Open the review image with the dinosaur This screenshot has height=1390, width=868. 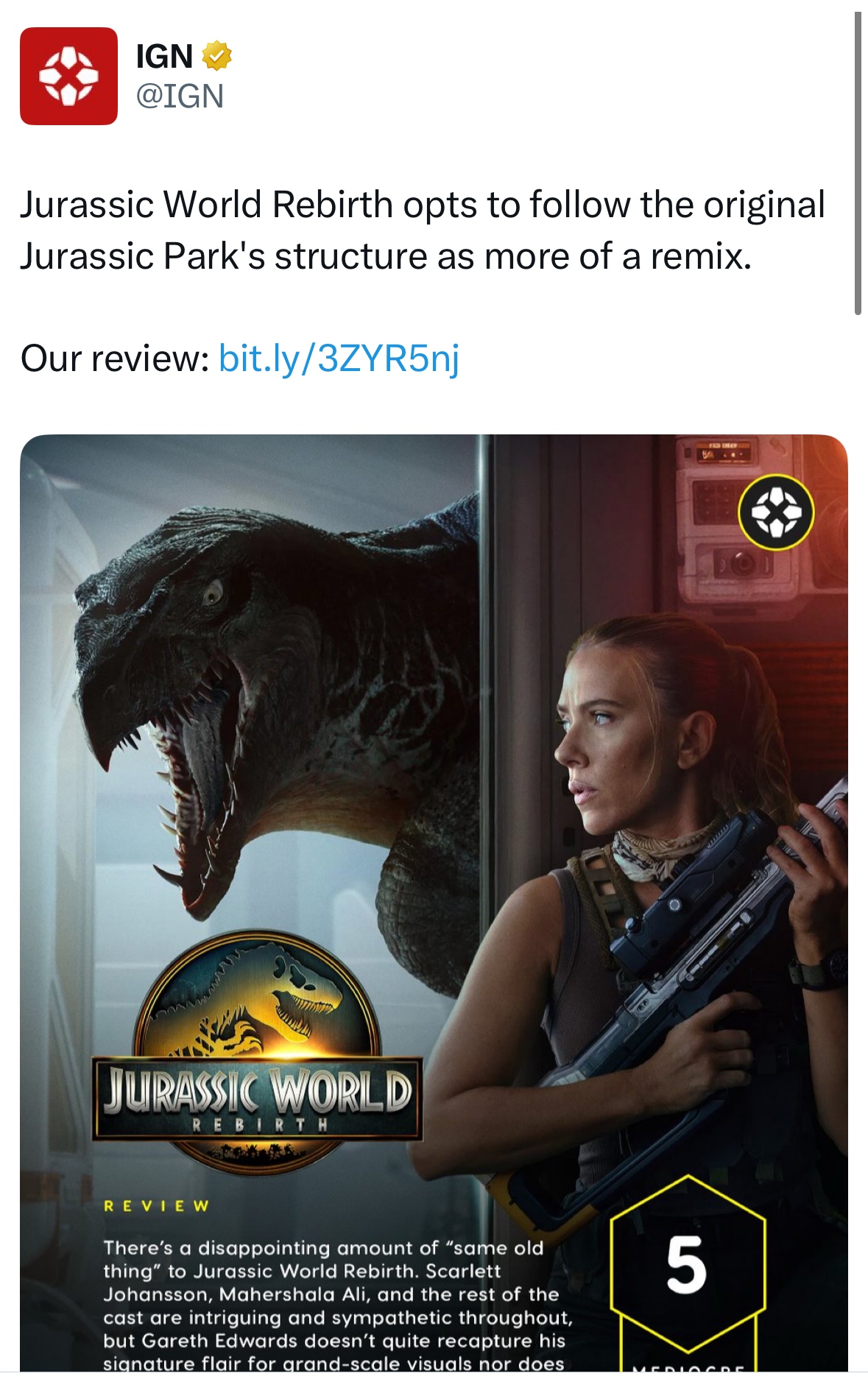tap(434, 903)
